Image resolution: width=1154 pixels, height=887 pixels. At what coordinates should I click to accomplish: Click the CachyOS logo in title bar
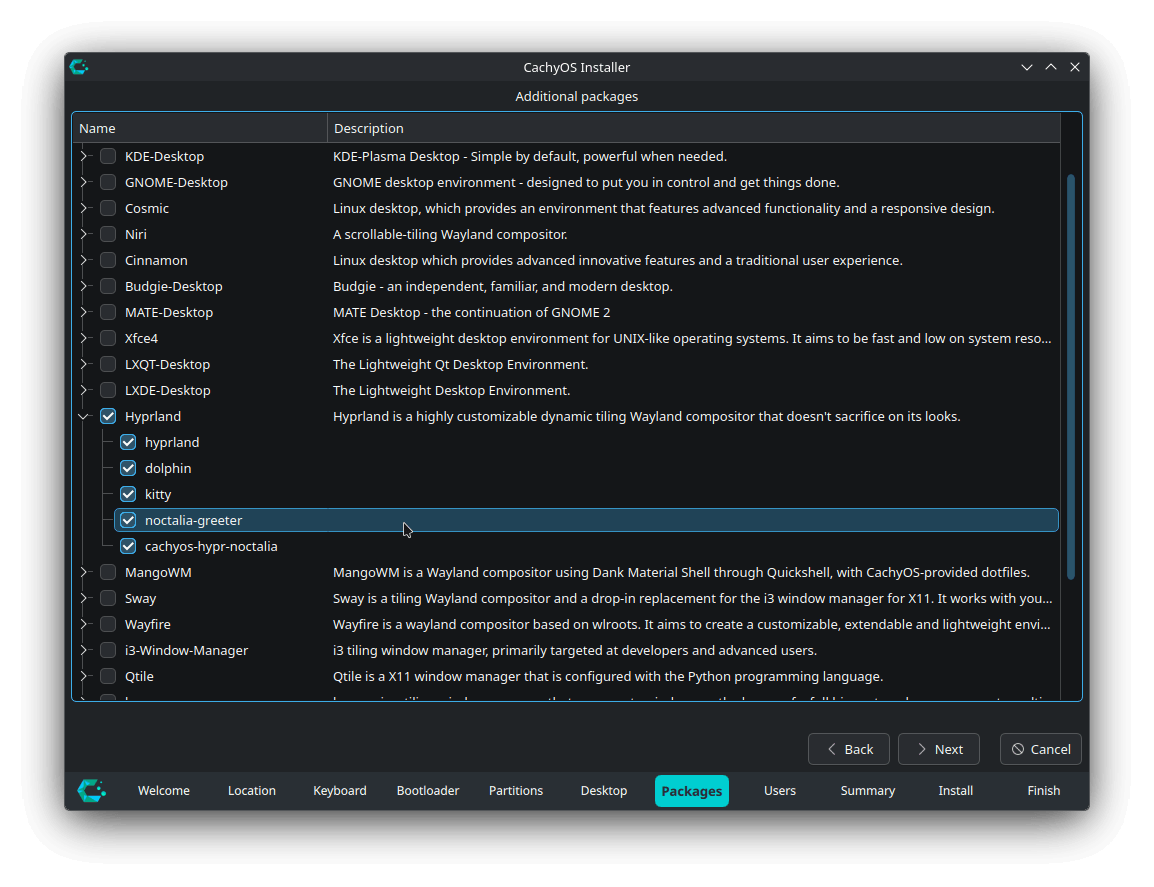(x=79, y=67)
